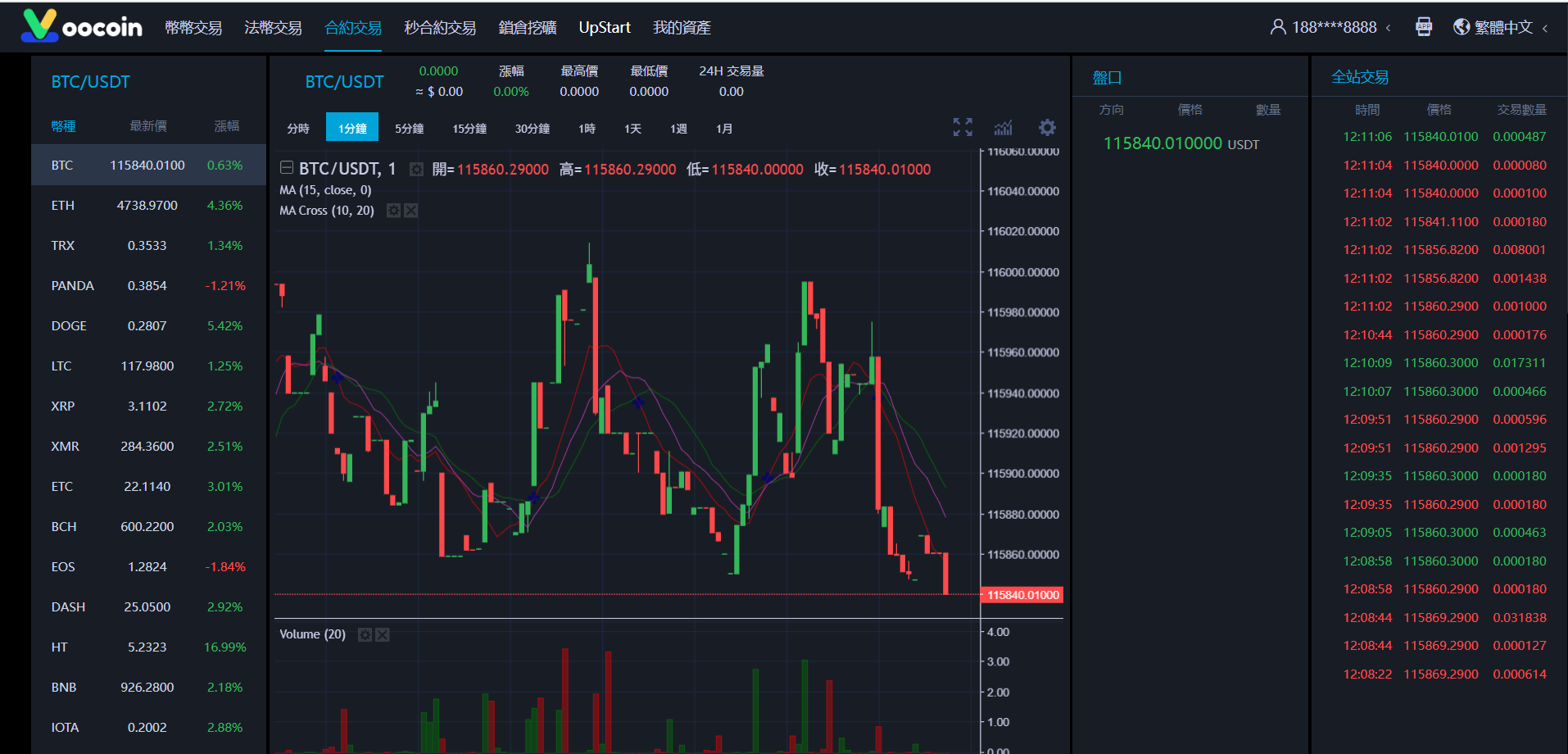Collapse the BTC/USDT chart legend
Viewport: 1568px width, 754px height.
tap(287, 168)
